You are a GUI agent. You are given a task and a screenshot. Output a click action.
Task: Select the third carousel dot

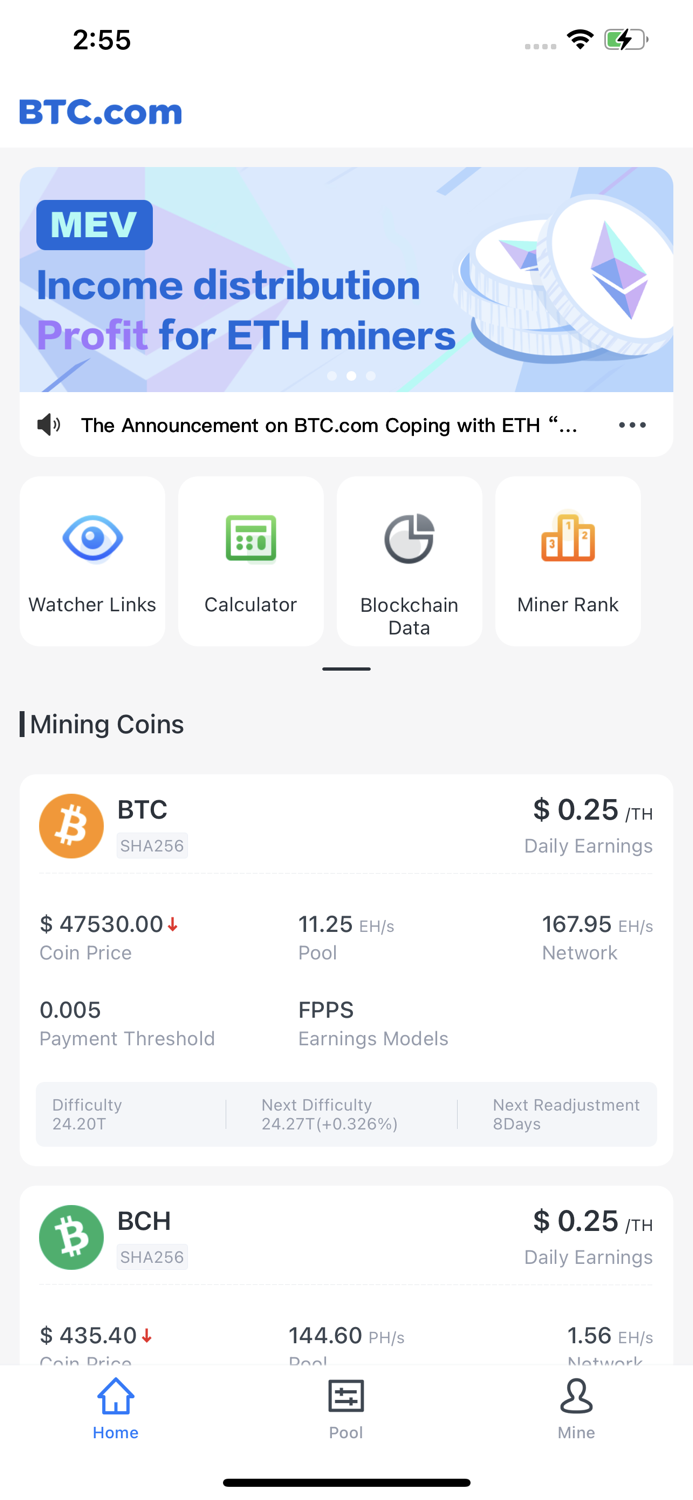[x=371, y=375]
